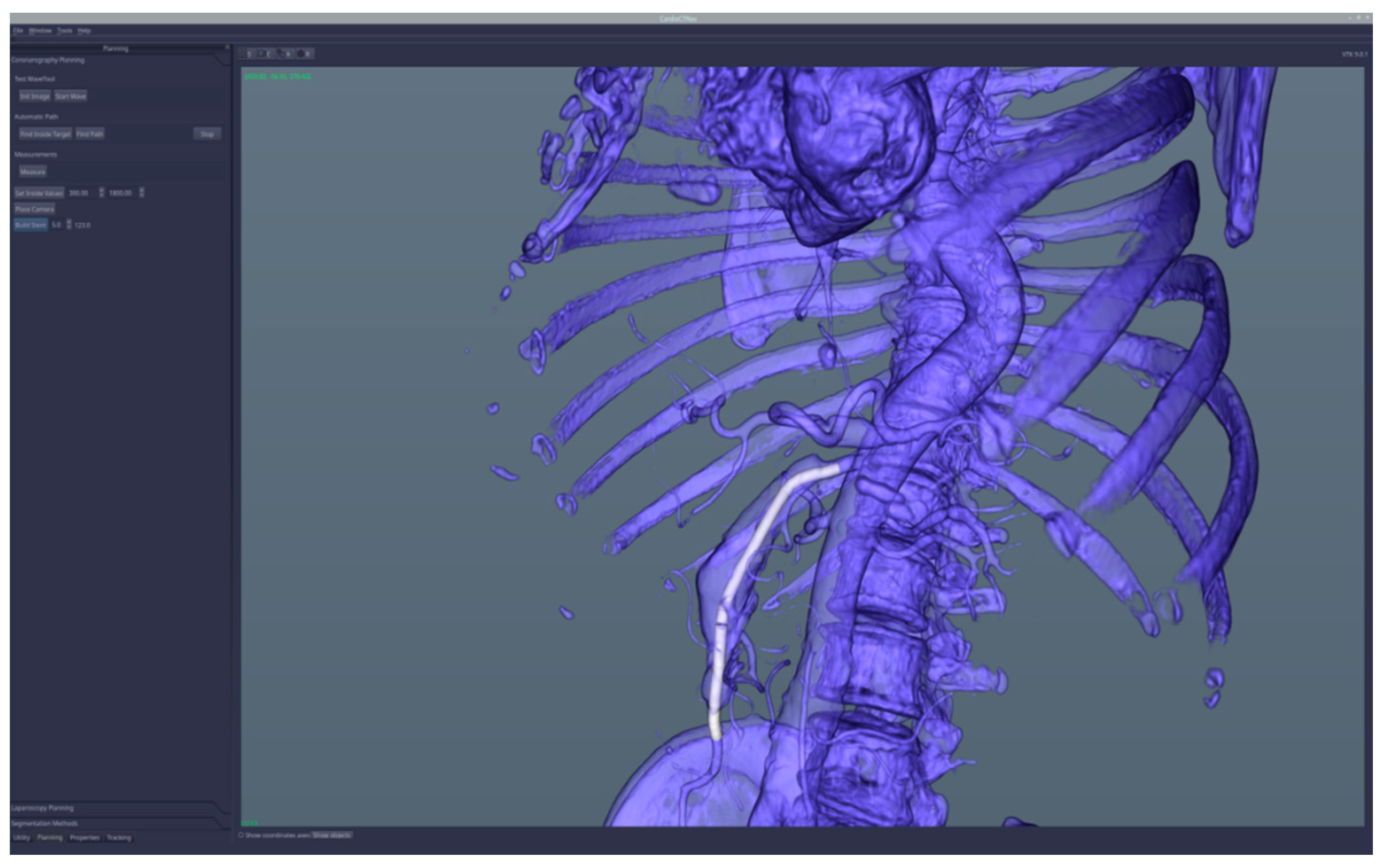The height and width of the screenshot is (868, 1382).
Task: Click the R reset view icon
Action: pos(306,54)
